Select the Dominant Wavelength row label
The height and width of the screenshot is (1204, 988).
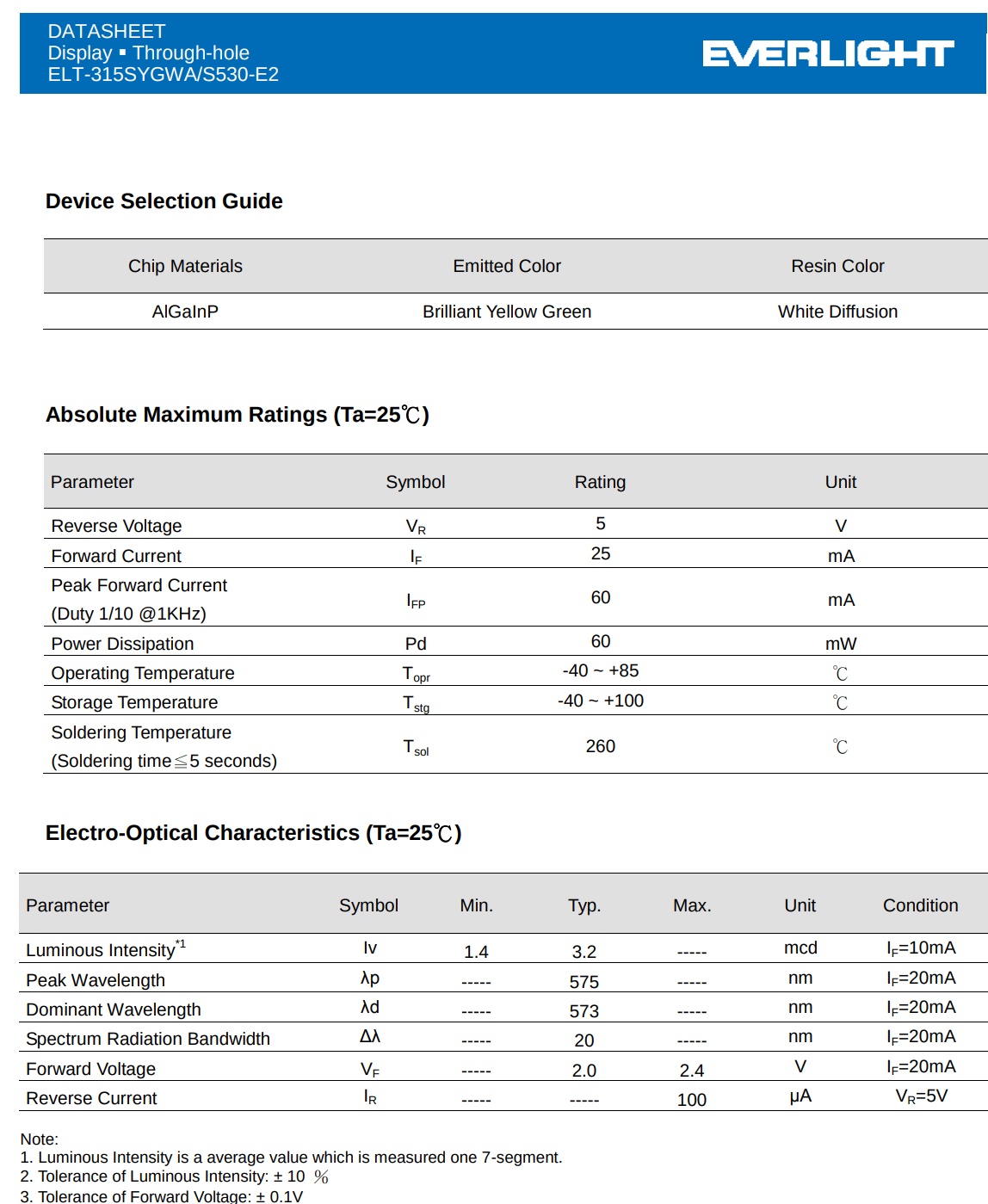(114, 1010)
